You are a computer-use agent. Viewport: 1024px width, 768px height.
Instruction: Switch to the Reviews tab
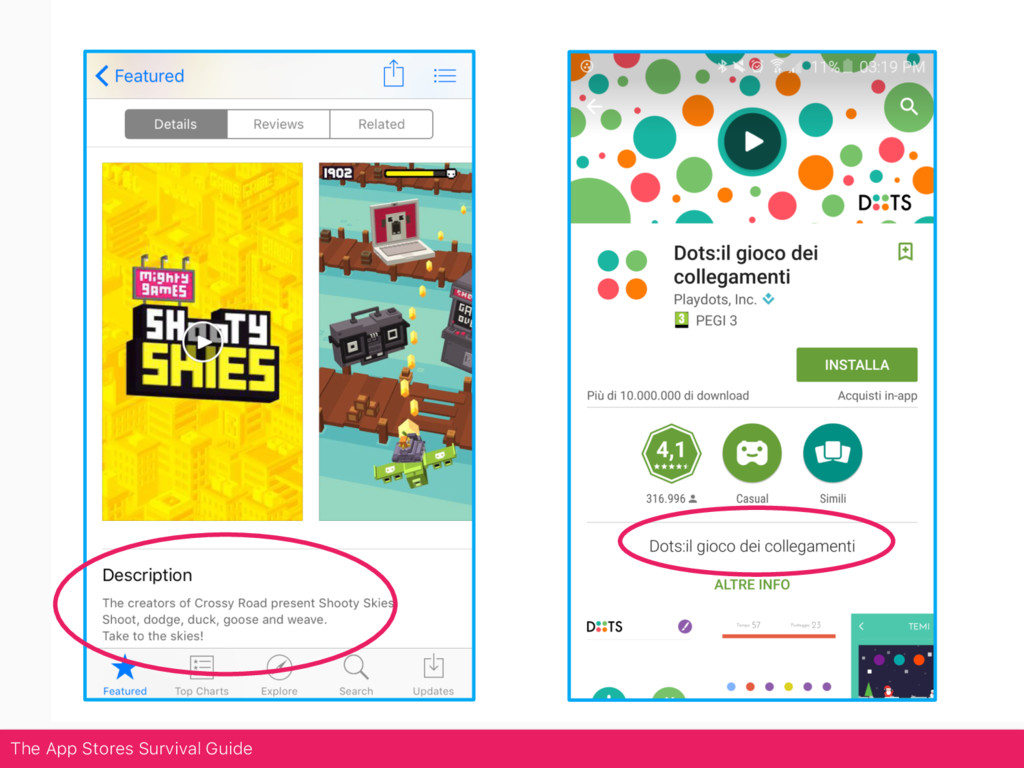point(278,124)
